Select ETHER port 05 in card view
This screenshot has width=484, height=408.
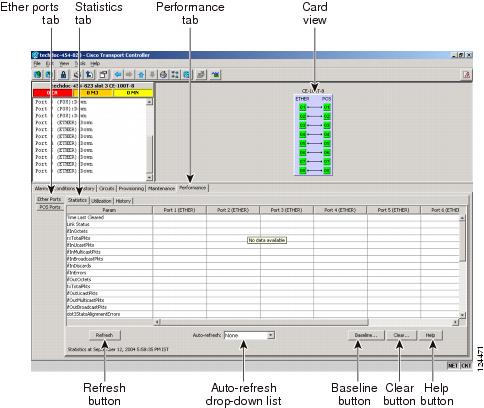302,143
